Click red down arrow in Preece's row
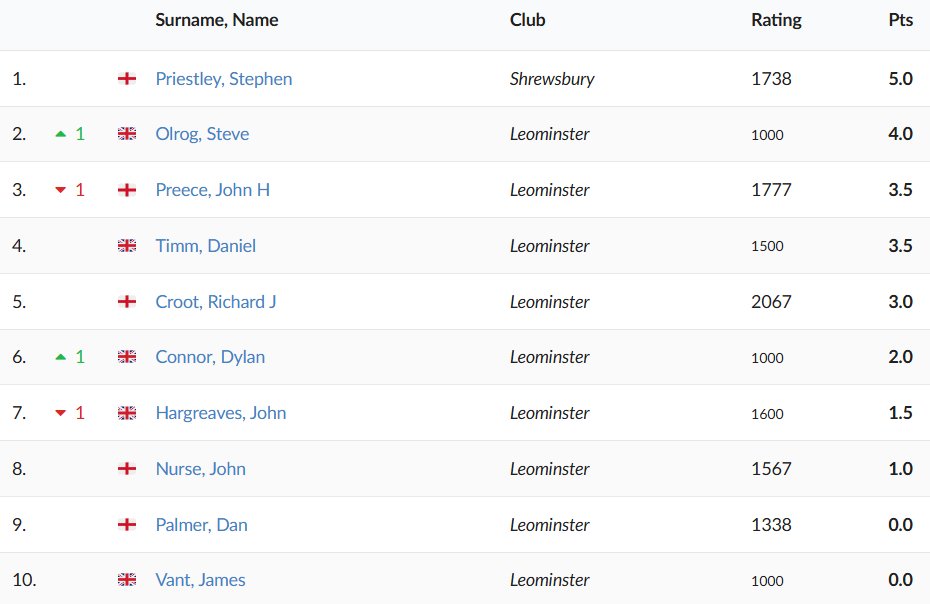 tap(61, 190)
